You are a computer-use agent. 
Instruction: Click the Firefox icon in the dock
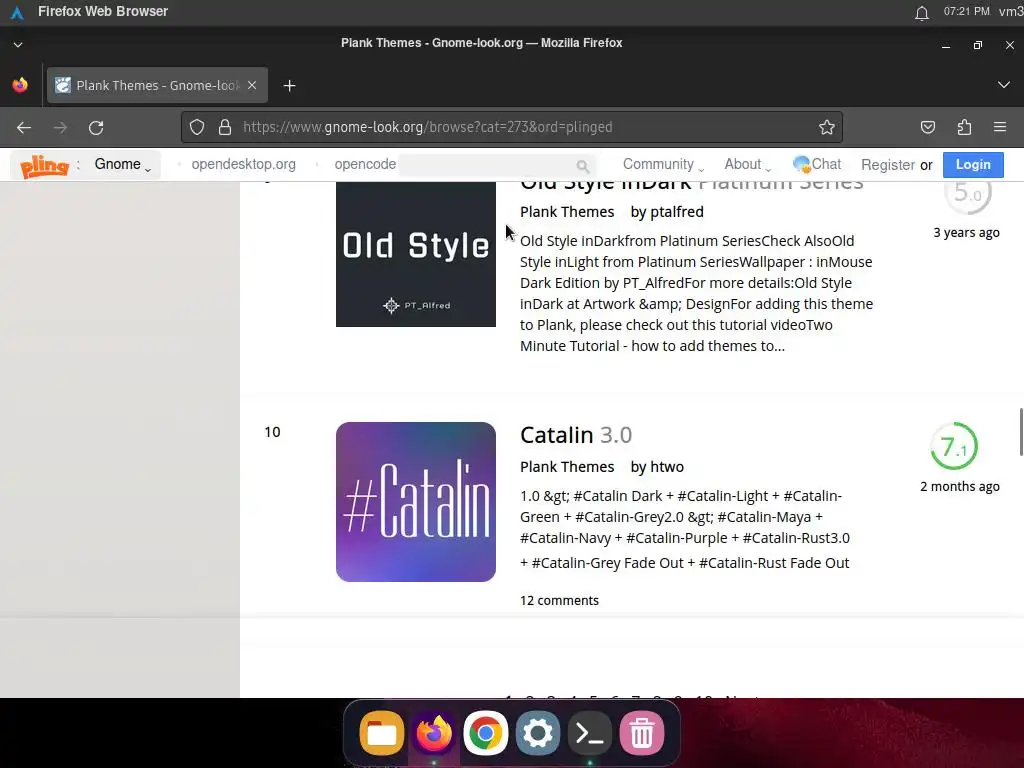[x=434, y=733]
